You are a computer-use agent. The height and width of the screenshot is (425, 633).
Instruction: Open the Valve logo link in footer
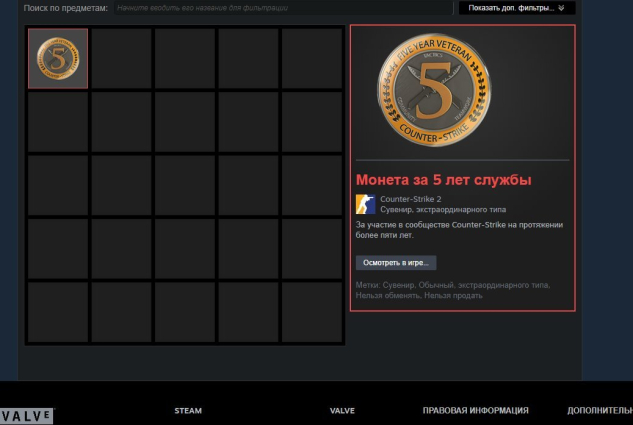point(27,416)
